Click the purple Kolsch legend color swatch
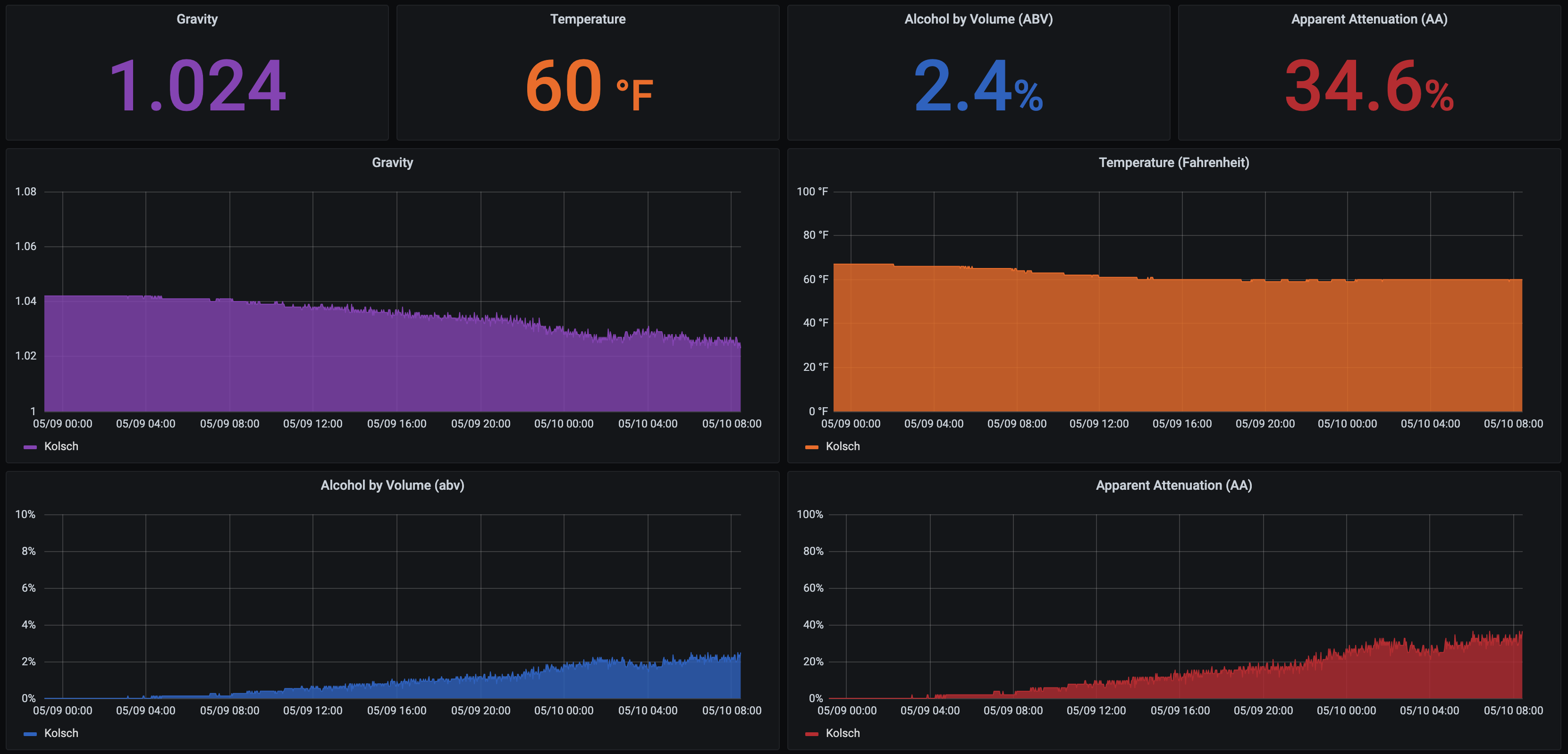 30,447
